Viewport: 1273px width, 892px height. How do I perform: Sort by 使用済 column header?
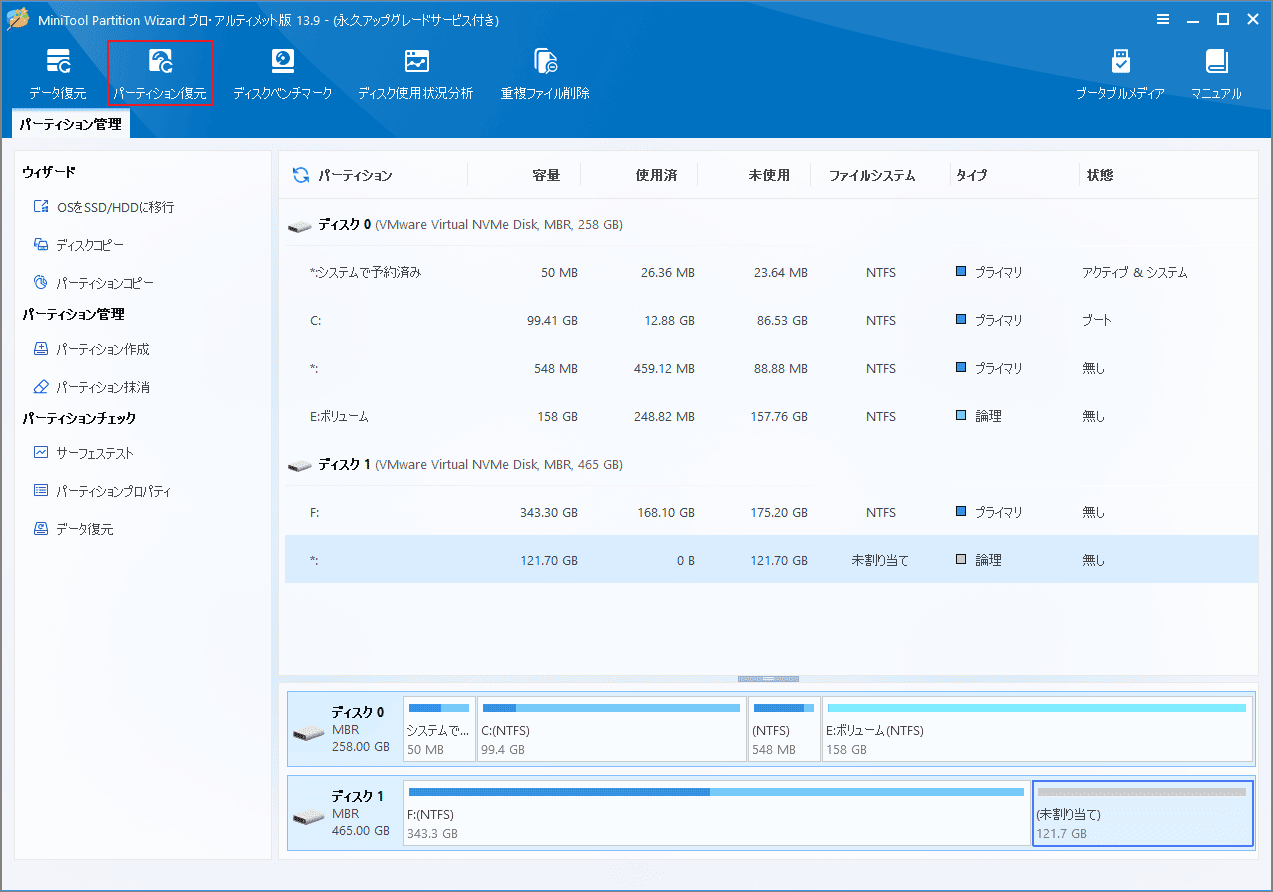click(x=657, y=175)
